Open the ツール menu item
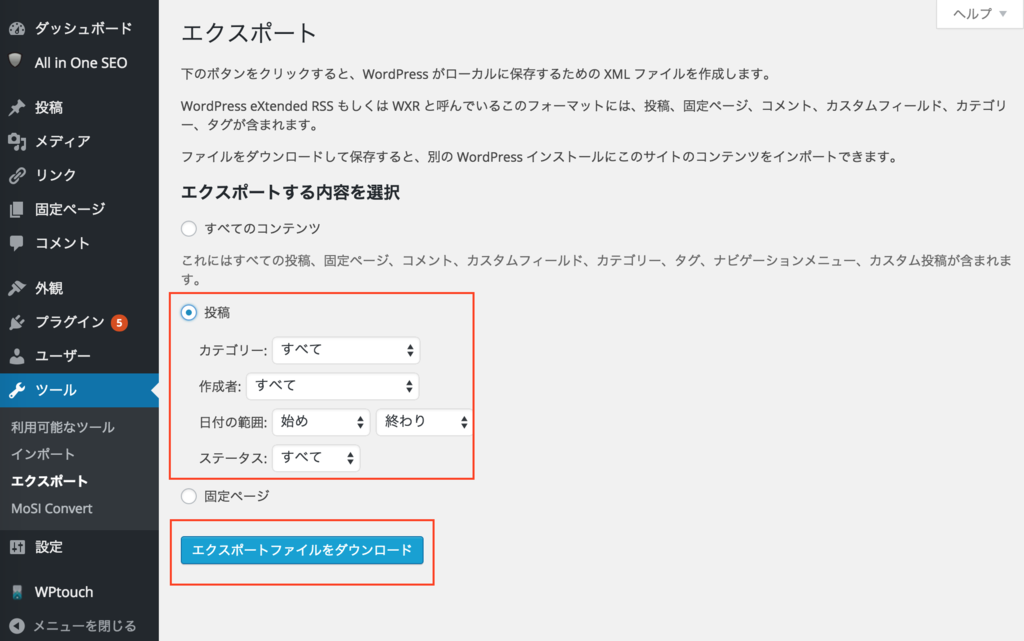Viewport: 1024px width, 641px height. click(x=79, y=390)
